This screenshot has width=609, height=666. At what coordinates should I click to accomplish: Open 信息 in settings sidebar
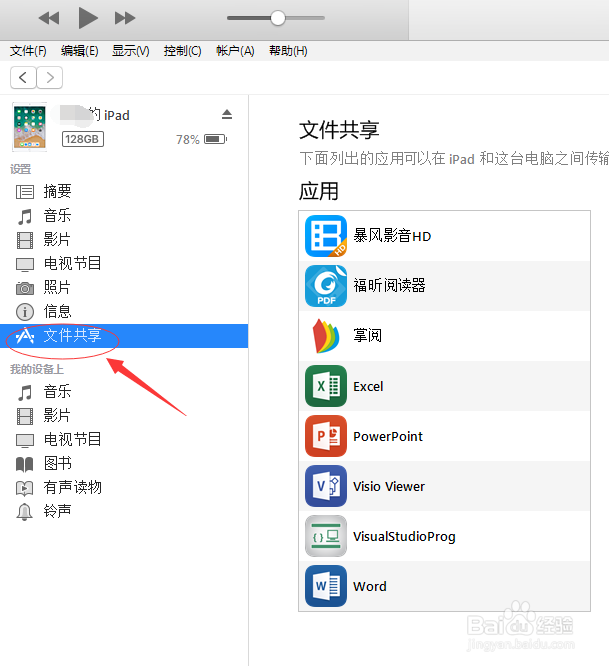[124, 311]
